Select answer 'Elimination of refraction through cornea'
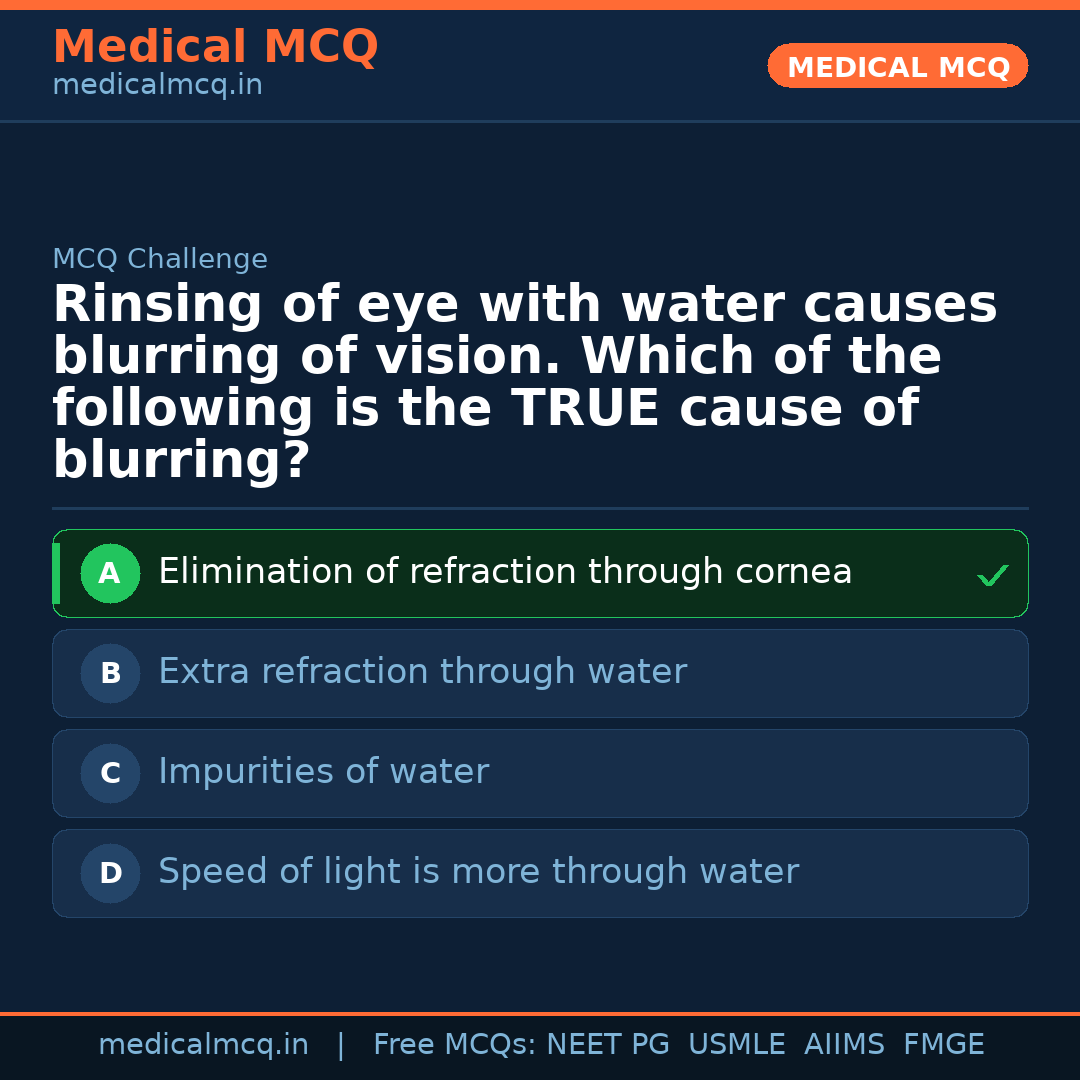1080x1080 pixels. point(505,572)
